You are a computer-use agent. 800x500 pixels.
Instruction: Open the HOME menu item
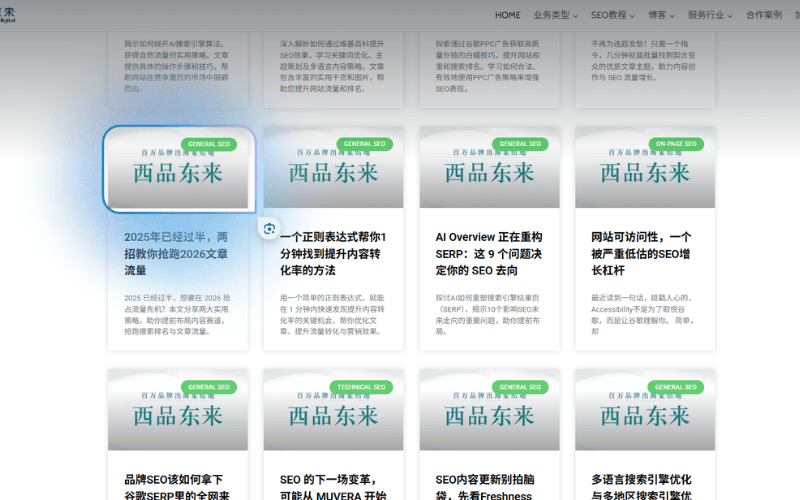(x=508, y=15)
